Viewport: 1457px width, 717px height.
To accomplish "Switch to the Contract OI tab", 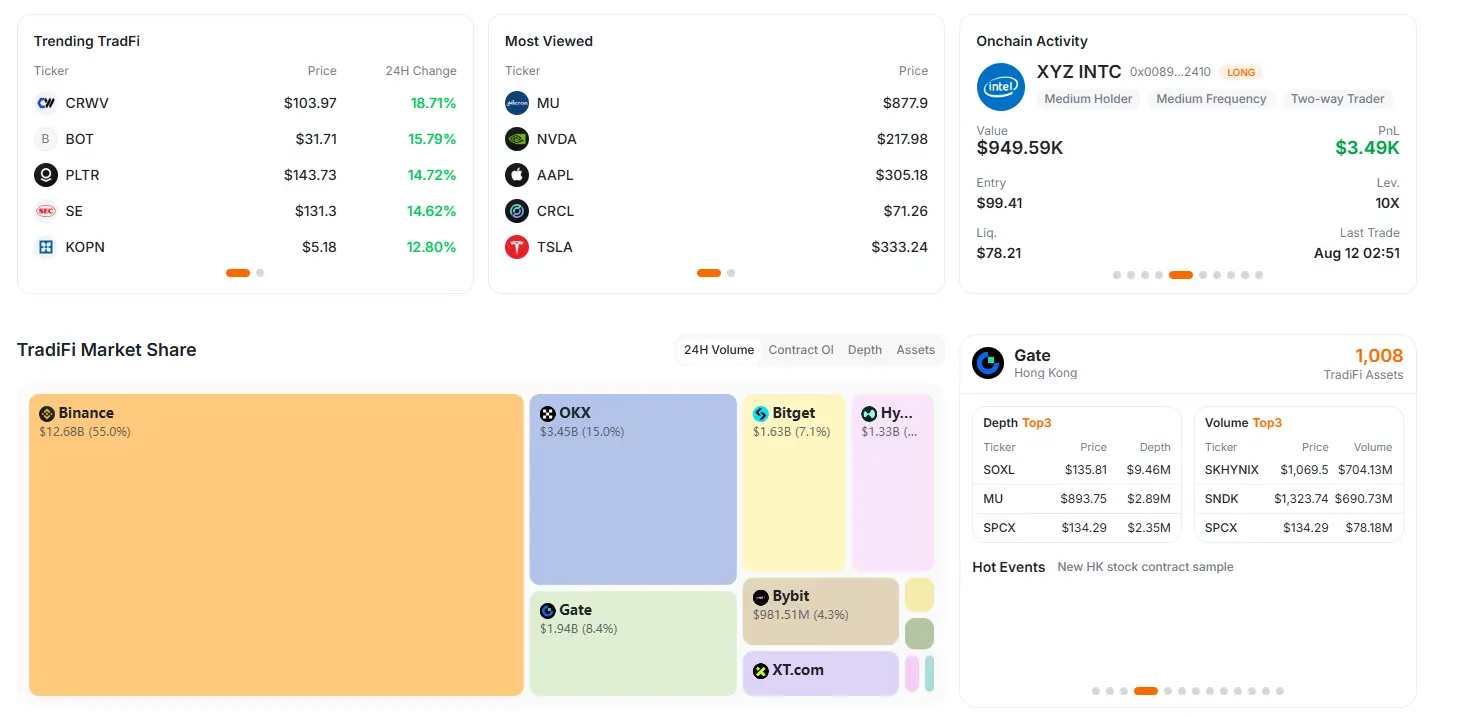I will tap(801, 350).
